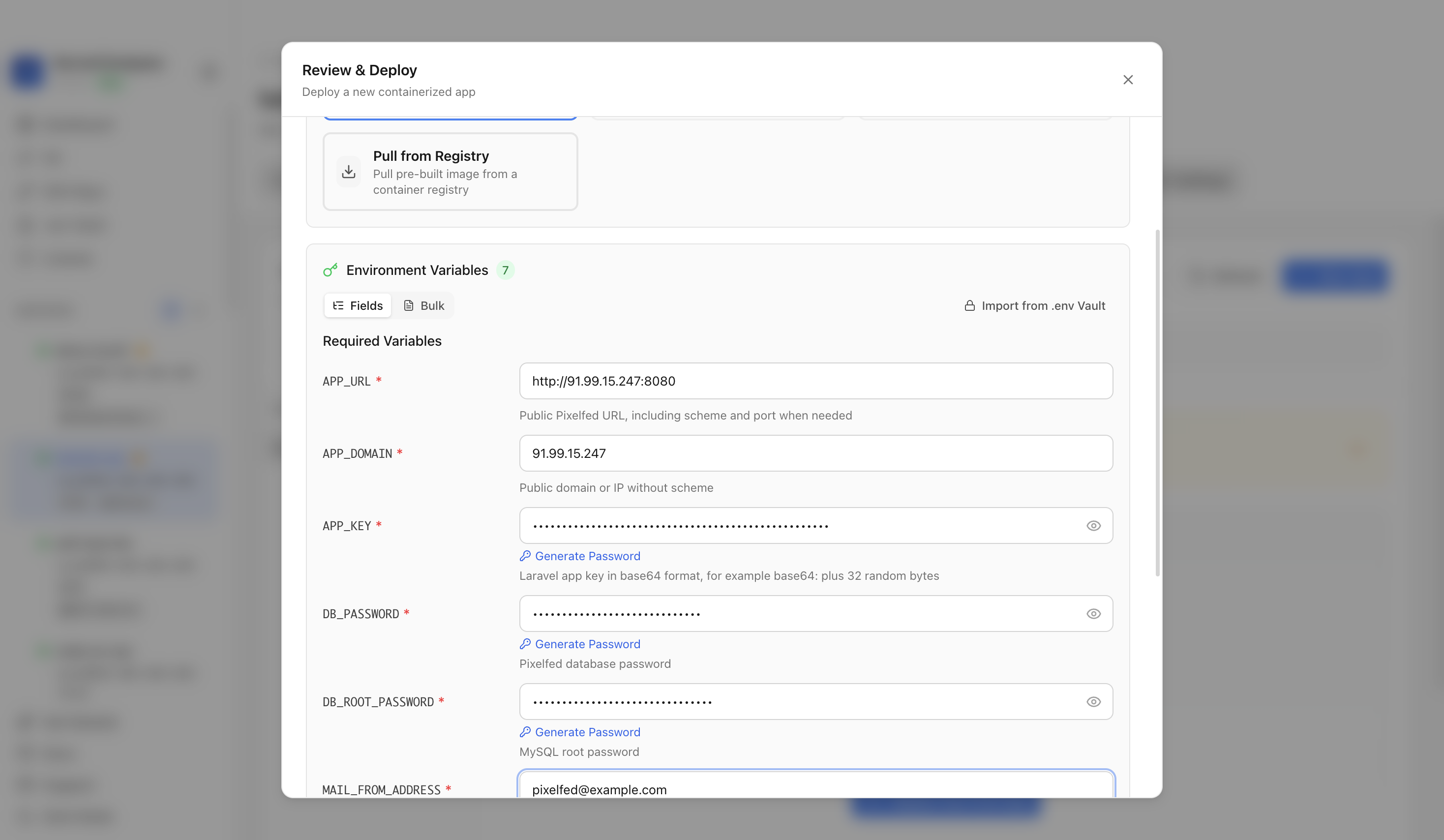
Task: Focus the DB_ROOT_PASSWORD field
Action: (x=816, y=702)
